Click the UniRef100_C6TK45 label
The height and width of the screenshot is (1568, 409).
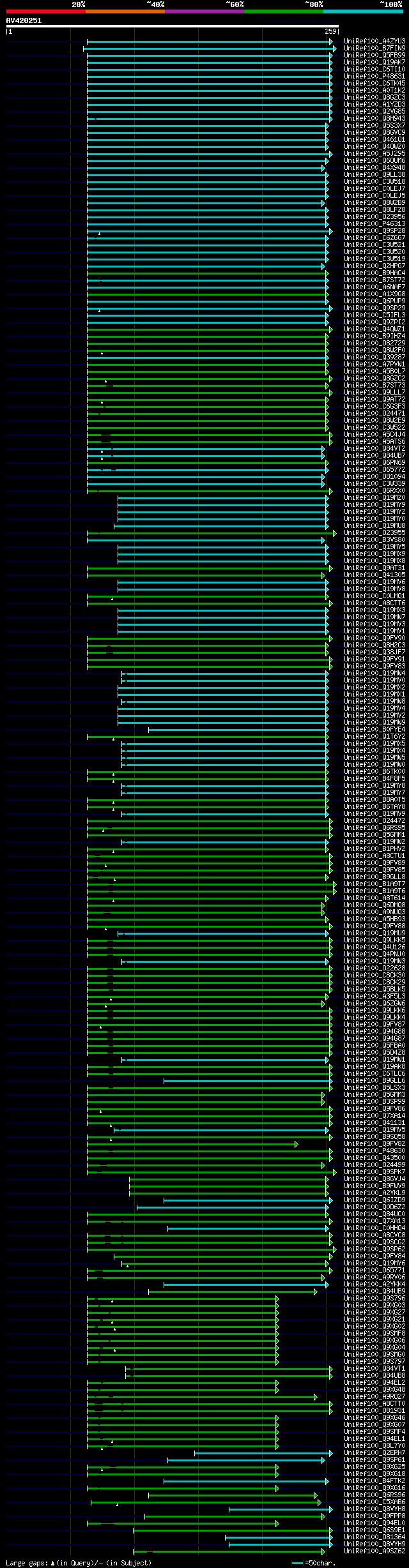click(x=374, y=83)
